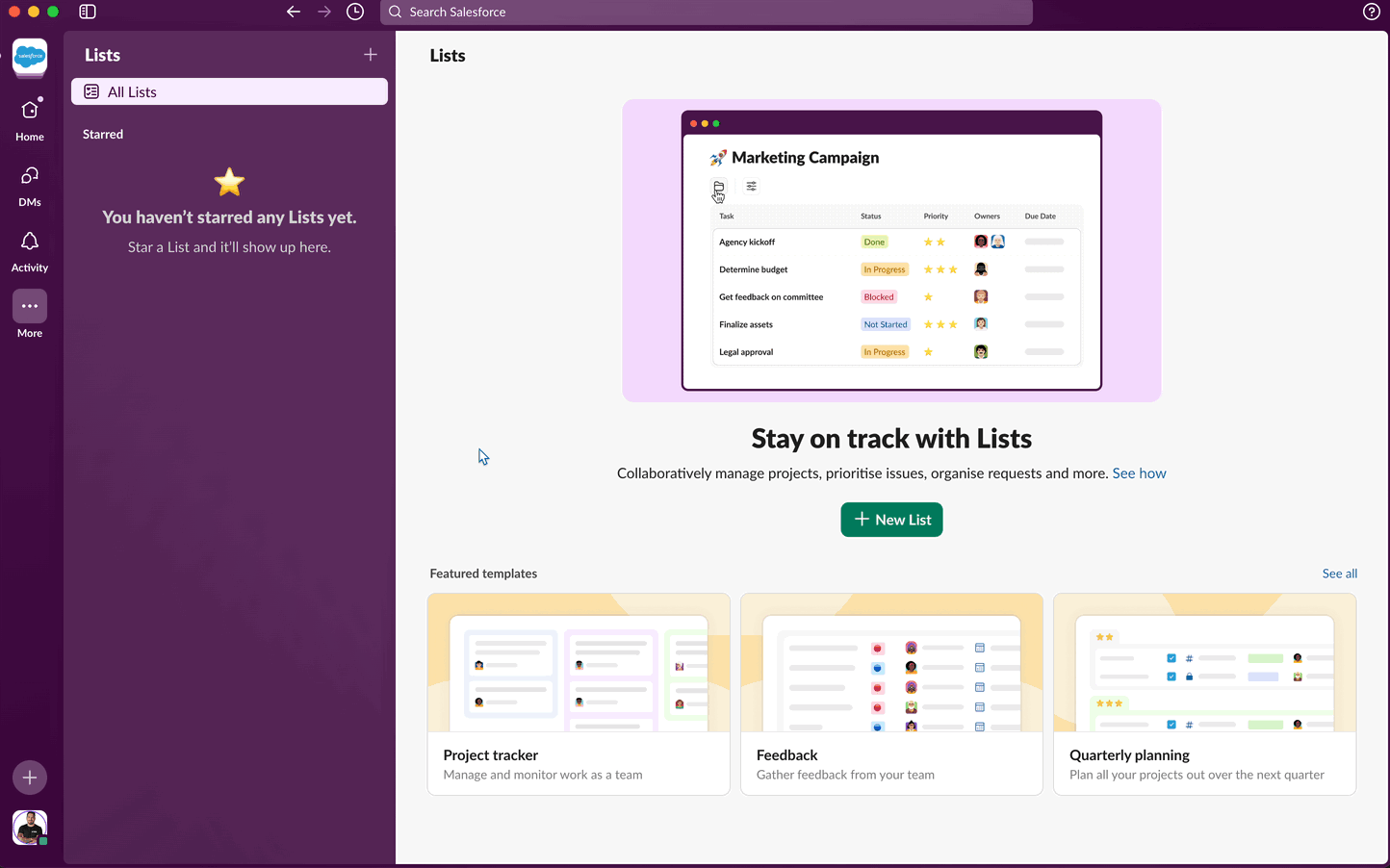Screen dimensions: 1390x868
Task: Select the Project tracker template
Action: pyautogui.click(x=578, y=694)
